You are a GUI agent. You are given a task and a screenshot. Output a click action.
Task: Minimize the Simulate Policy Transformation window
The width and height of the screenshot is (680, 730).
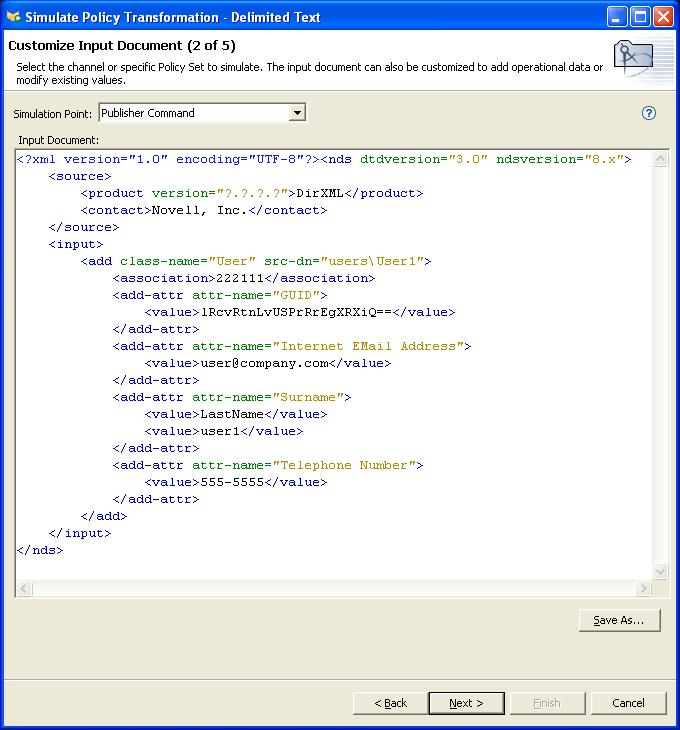pos(617,17)
